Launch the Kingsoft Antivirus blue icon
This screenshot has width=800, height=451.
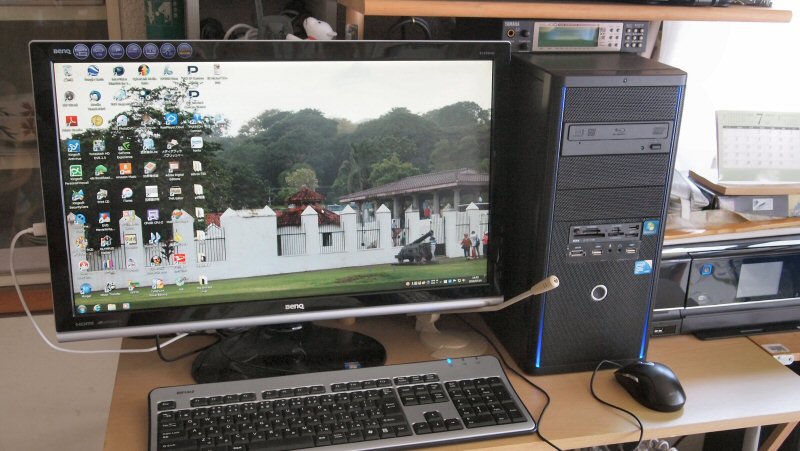tap(74, 146)
